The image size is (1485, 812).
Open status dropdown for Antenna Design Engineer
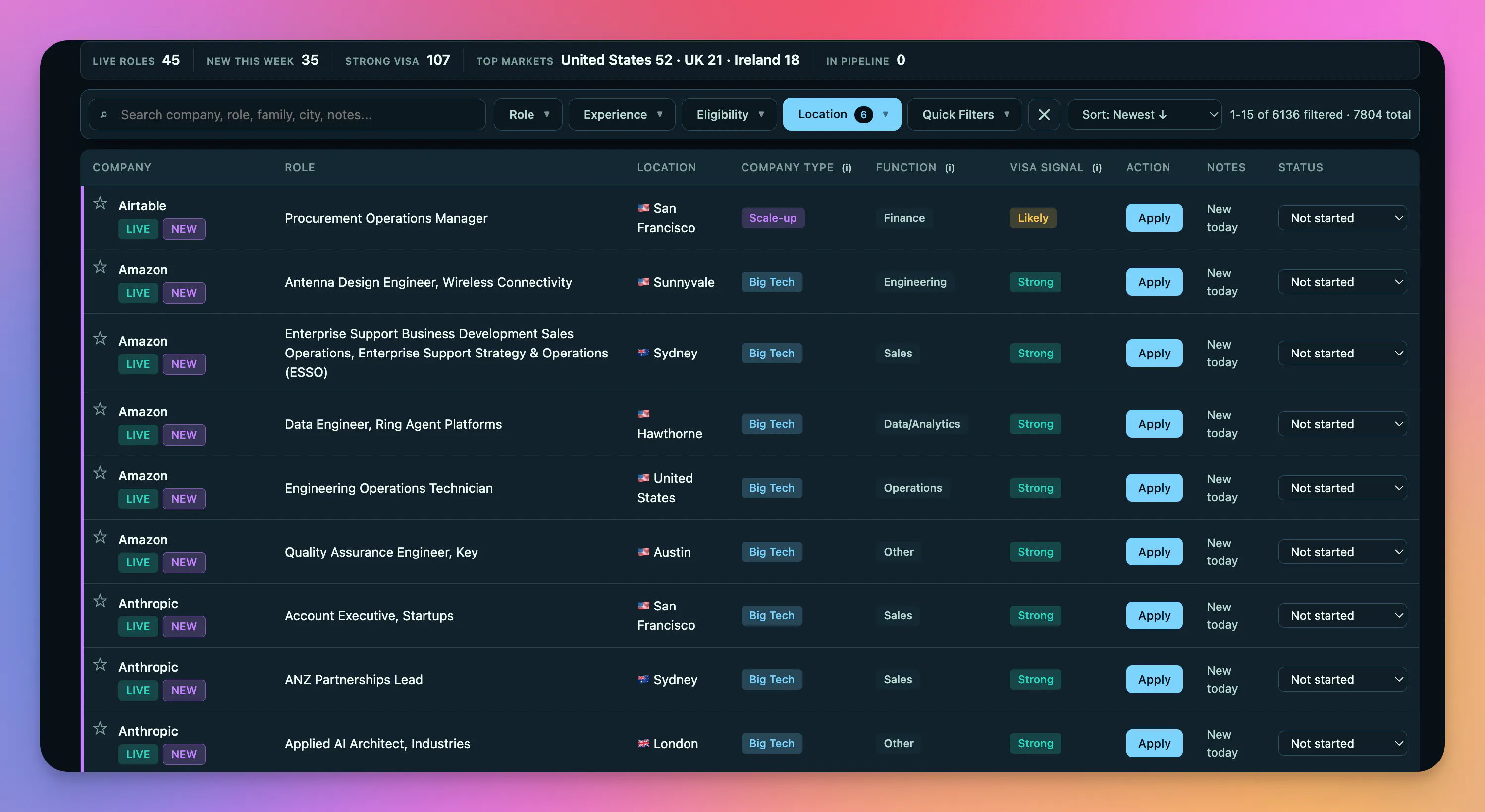click(1342, 282)
